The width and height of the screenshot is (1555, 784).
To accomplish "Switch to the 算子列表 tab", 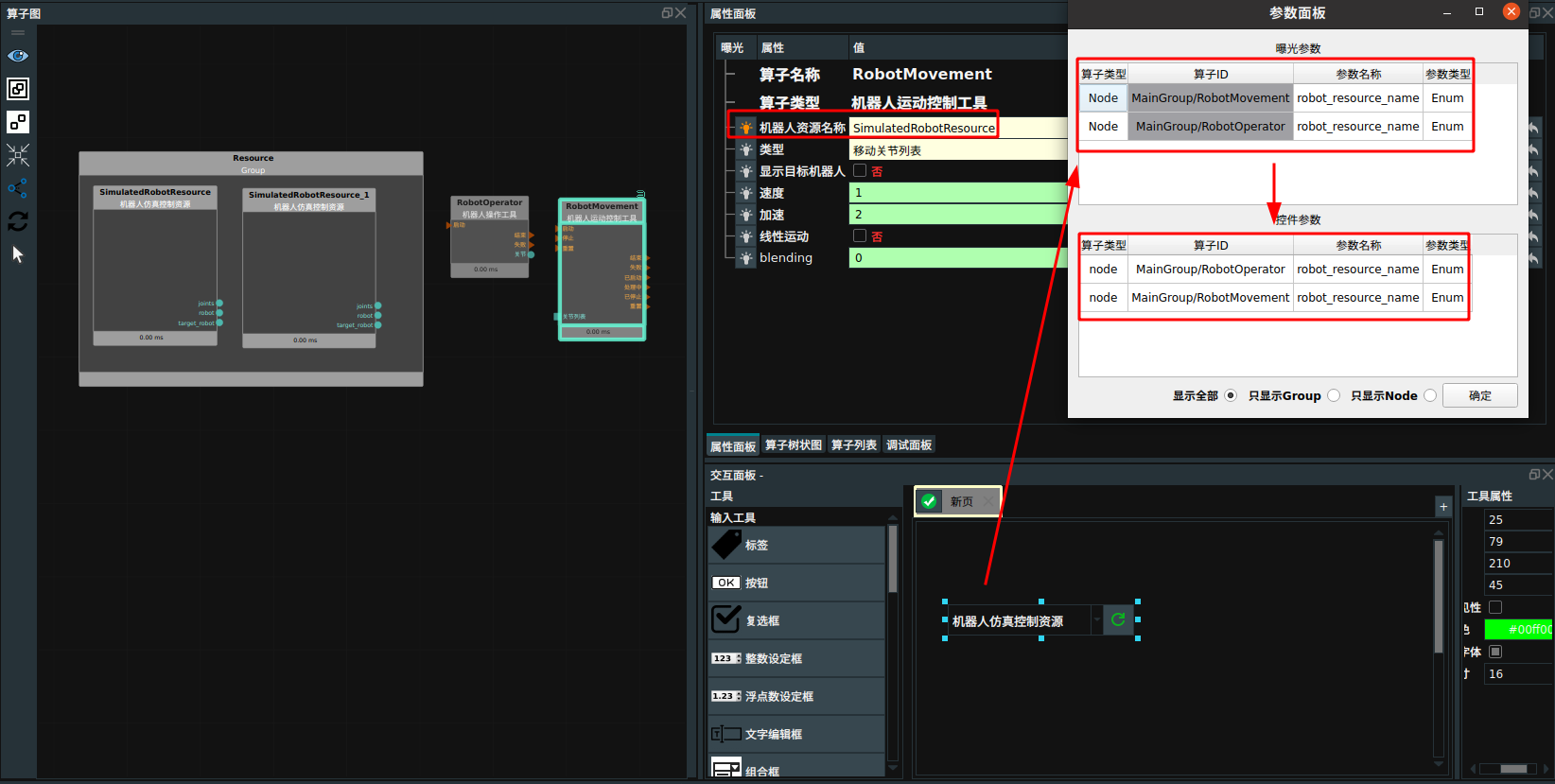I will pos(854,445).
